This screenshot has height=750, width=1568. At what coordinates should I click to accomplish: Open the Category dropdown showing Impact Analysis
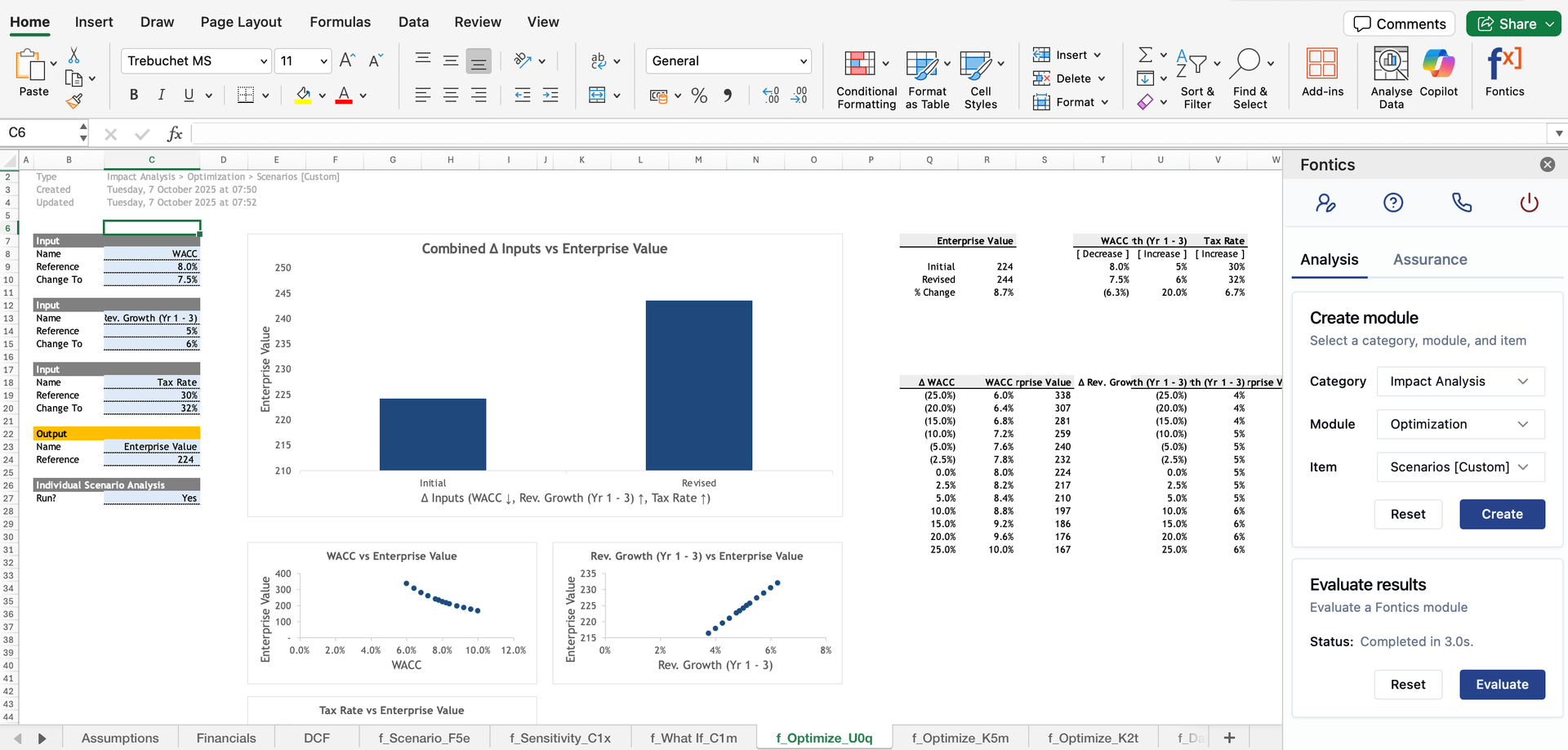(x=1460, y=381)
